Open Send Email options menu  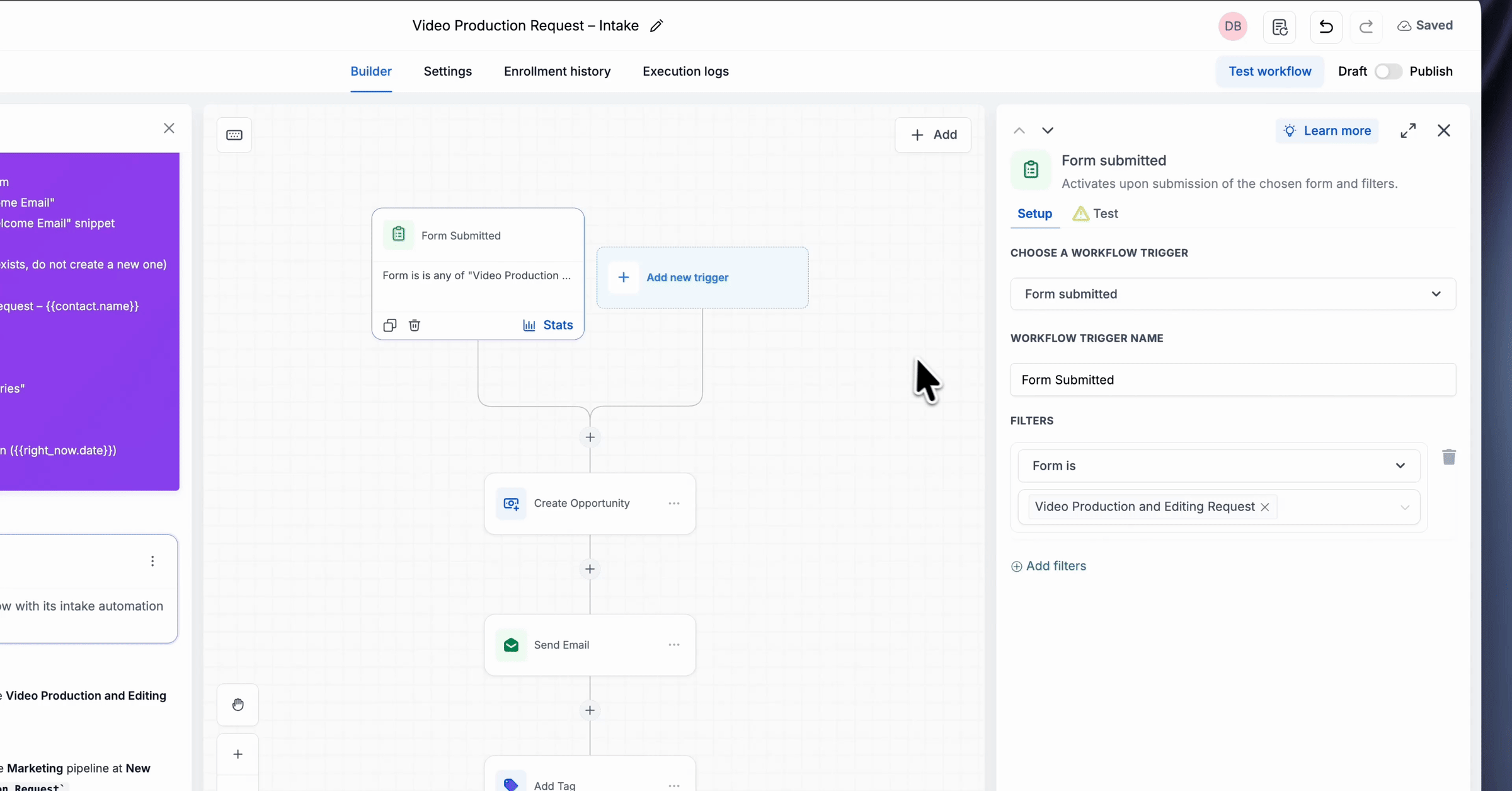[674, 645]
